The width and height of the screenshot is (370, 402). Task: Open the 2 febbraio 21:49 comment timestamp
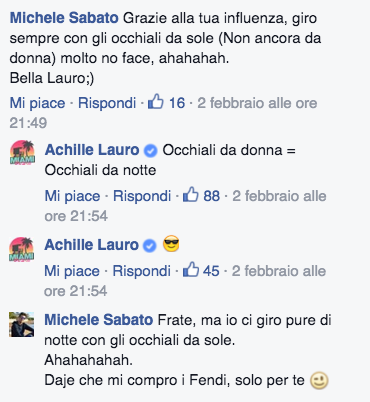[163, 113]
